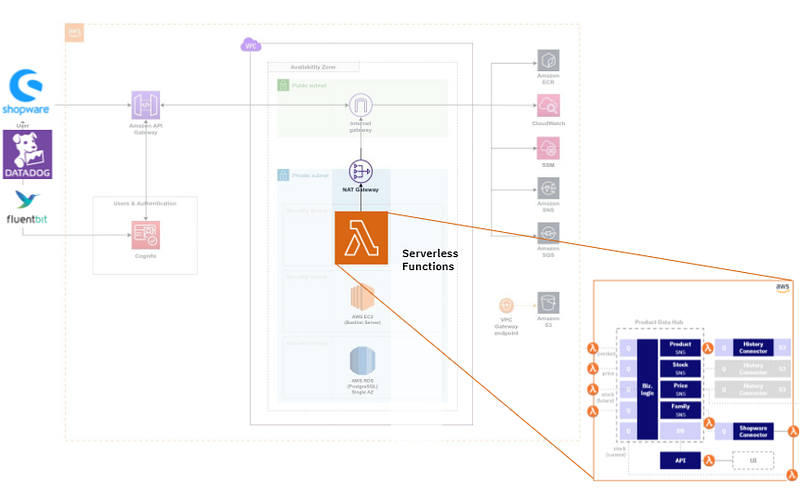Select the AWS EC2 Bastion Server icon
The image size is (800, 492).
click(362, 297)
